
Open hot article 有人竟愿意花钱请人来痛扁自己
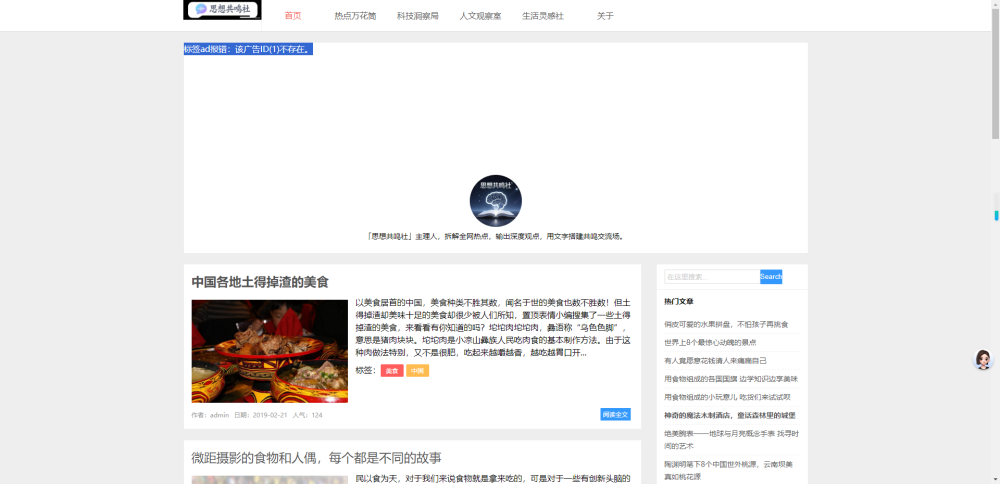click(715, 360)
